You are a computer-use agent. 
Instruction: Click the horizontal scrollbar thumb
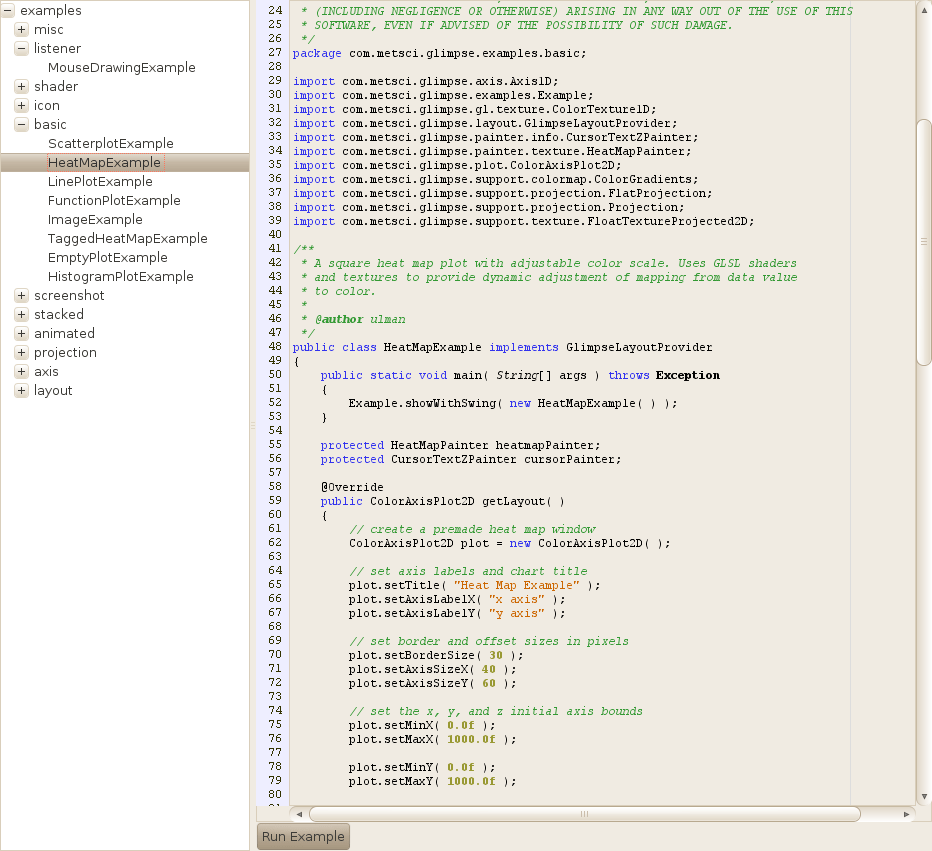[x=585, y=814]
